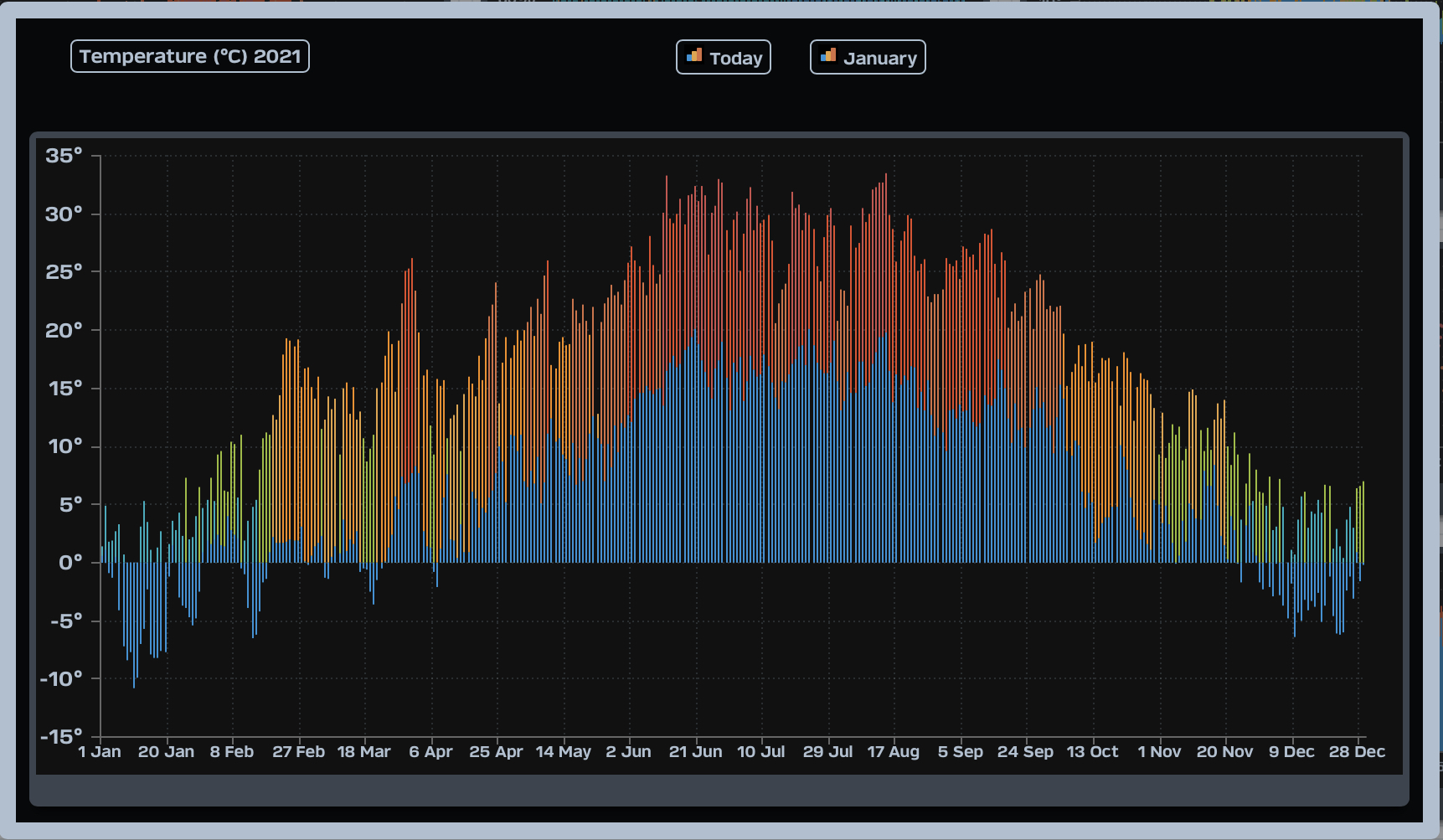This screenshot has width=1443, height=840.
Task: Click the -15° y-axis label
Action: pos(62,736)
